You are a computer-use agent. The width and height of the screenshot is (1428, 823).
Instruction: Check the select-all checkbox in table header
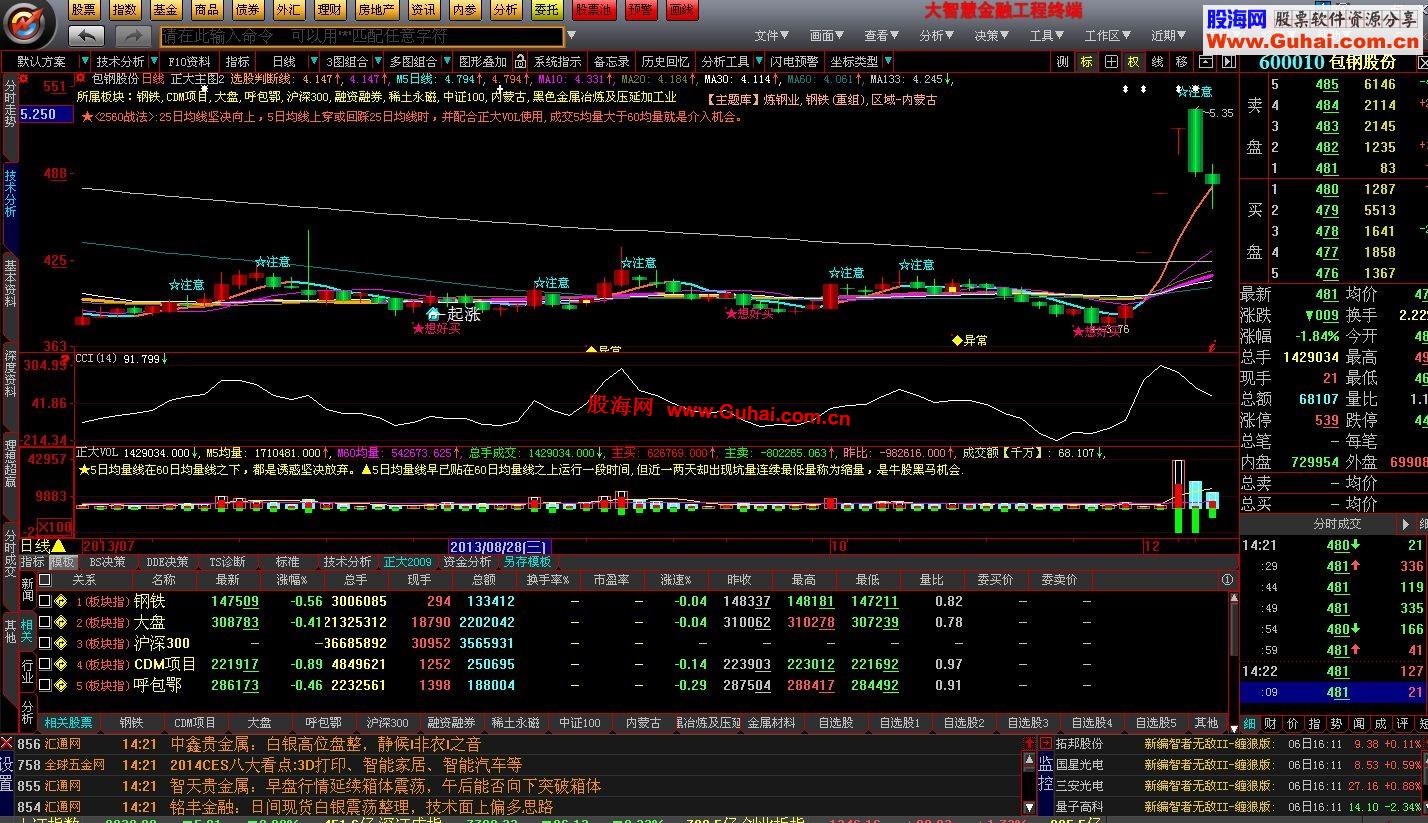tap(44, 580)
